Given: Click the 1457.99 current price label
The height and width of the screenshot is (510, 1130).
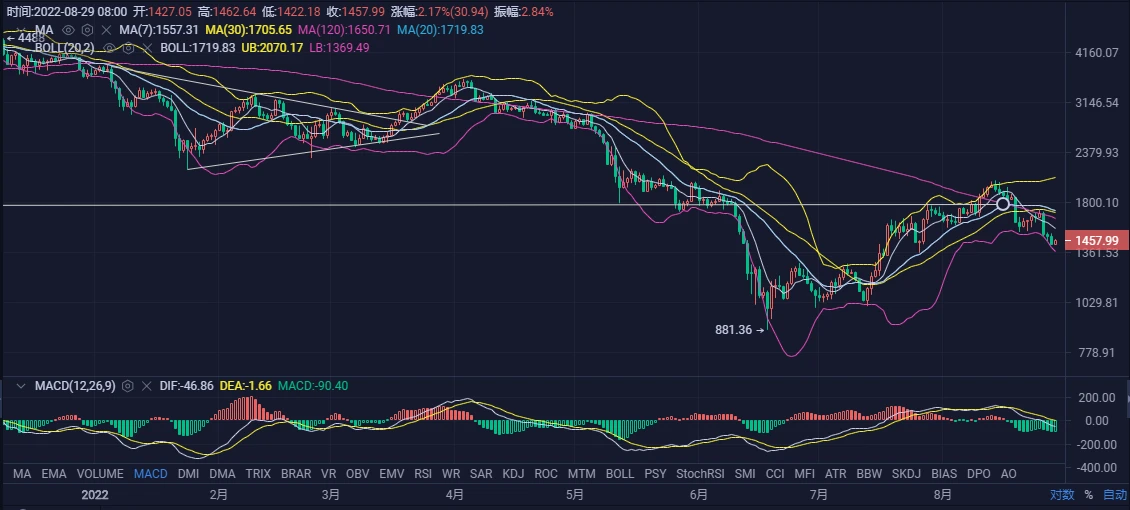Looking at the screenshot, I should (x=1096, y=241).
